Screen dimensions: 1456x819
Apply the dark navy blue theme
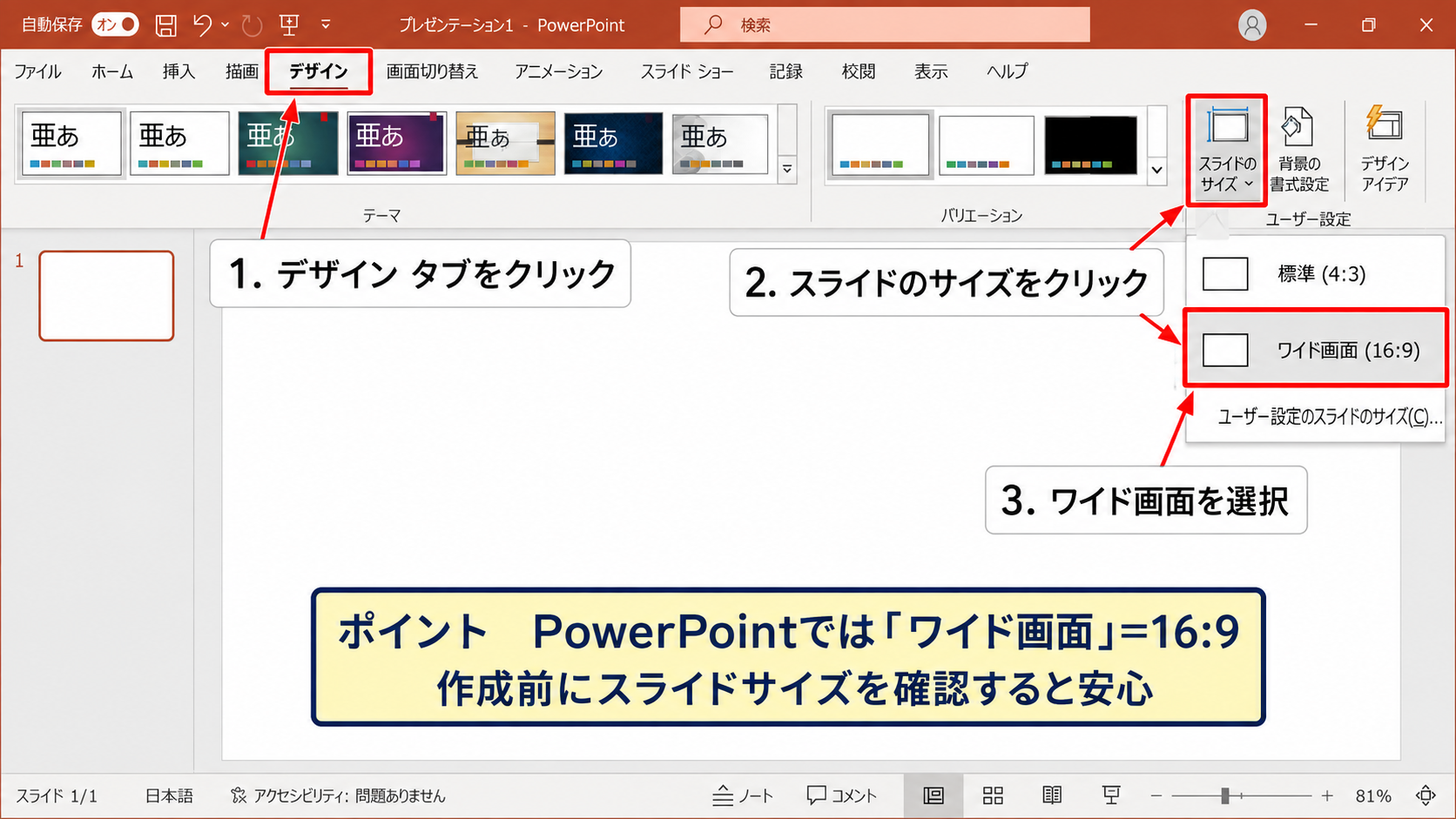(x=613, y=144)
